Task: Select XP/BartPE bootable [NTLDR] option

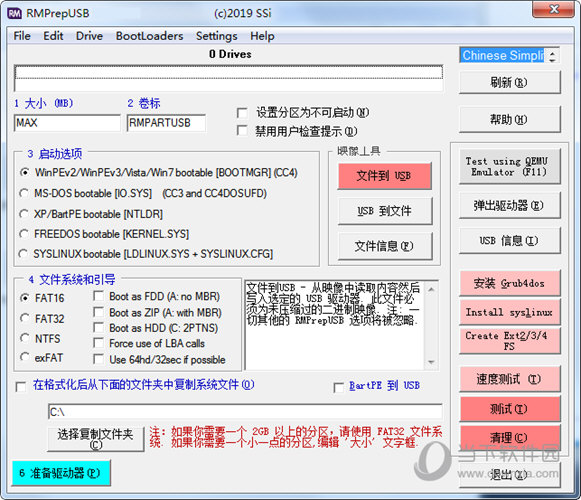Action: [24, 214]
